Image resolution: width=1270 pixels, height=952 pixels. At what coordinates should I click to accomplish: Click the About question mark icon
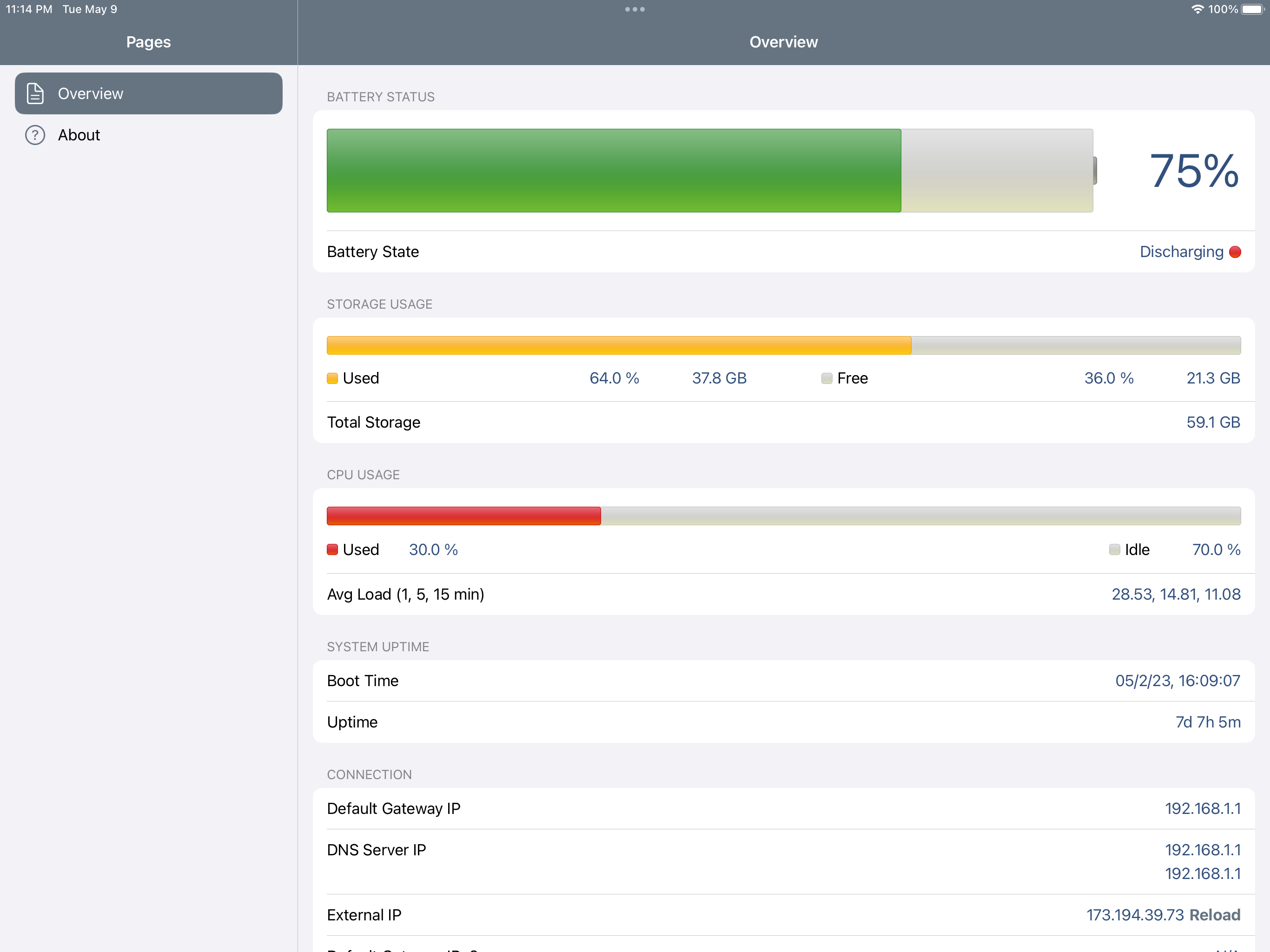[x=35, y=135]
